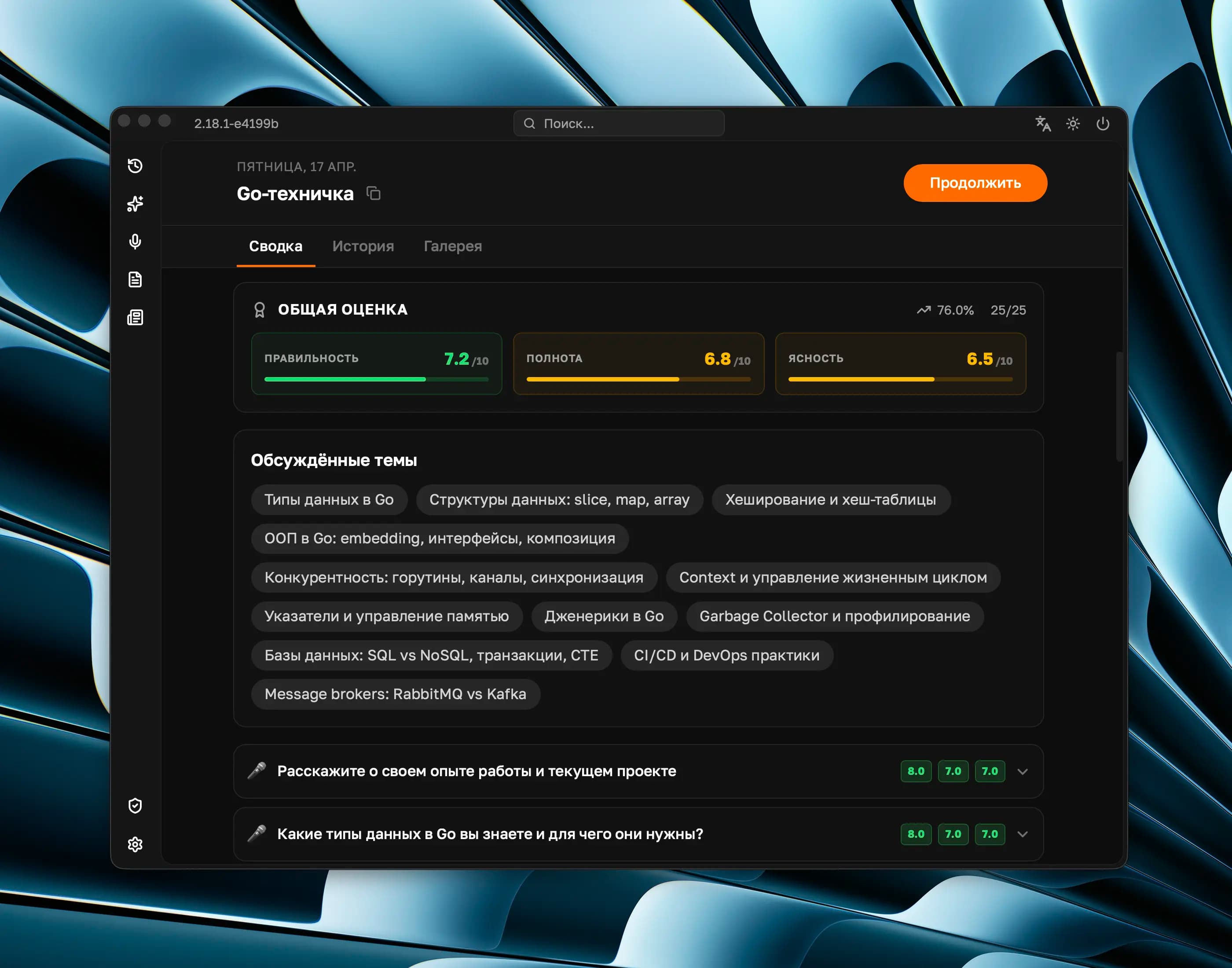The image size is (1232, 968).
Task: Open the news/library sidebar icon
Action: (135, 317)
